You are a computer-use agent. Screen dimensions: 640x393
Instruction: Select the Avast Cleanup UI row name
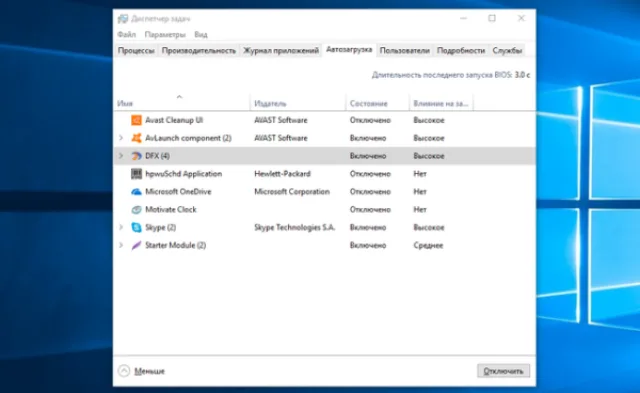coord(174,120)
